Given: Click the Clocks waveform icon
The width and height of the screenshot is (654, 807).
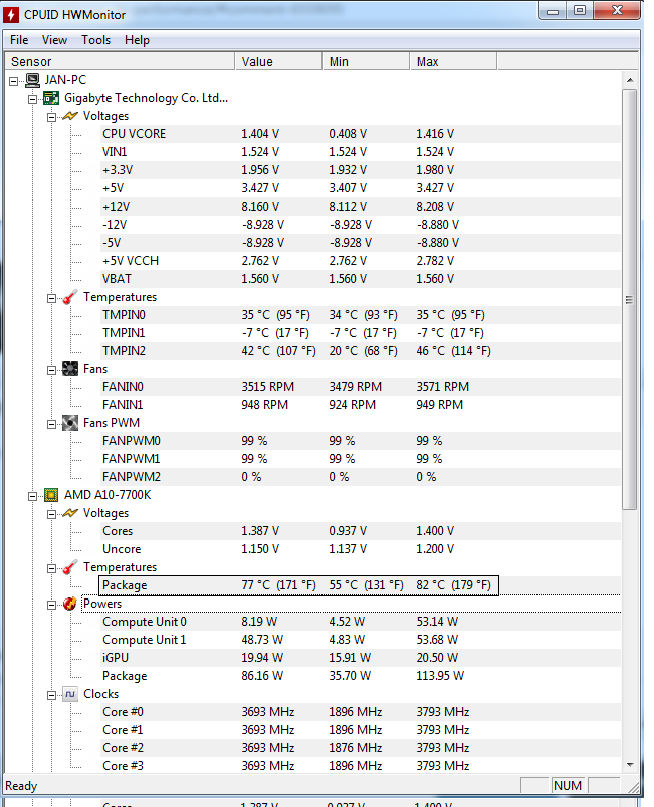Looking at the screenshot, I should [70, 694].
